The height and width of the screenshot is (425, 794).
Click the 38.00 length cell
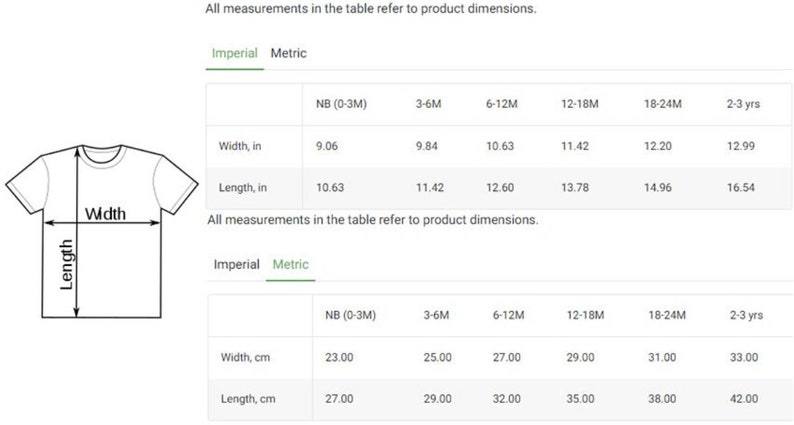tap(662, 399)
